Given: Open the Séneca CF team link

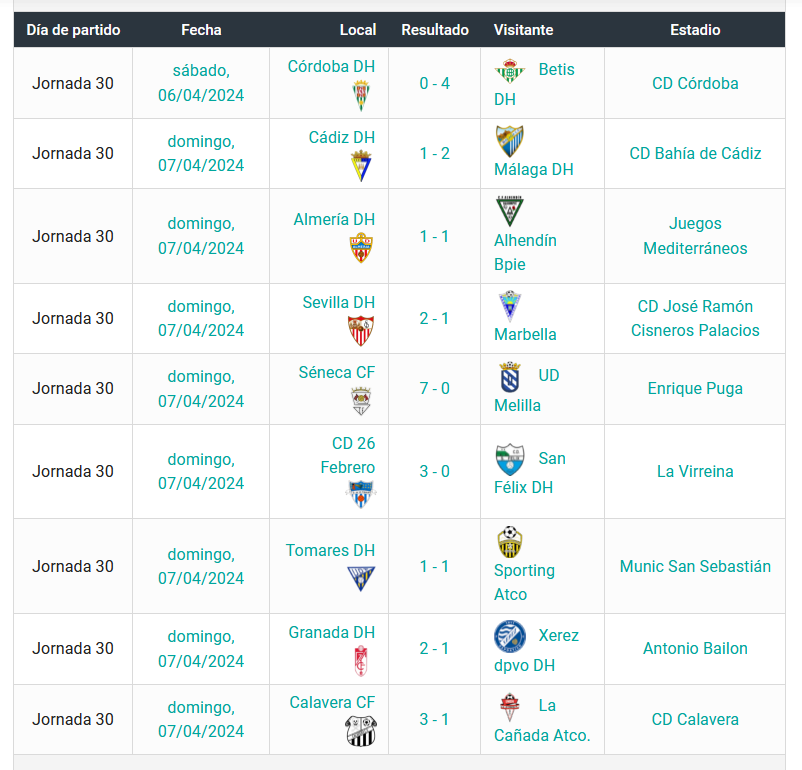Looking at the screenshot, I should (x=337, y=372).
